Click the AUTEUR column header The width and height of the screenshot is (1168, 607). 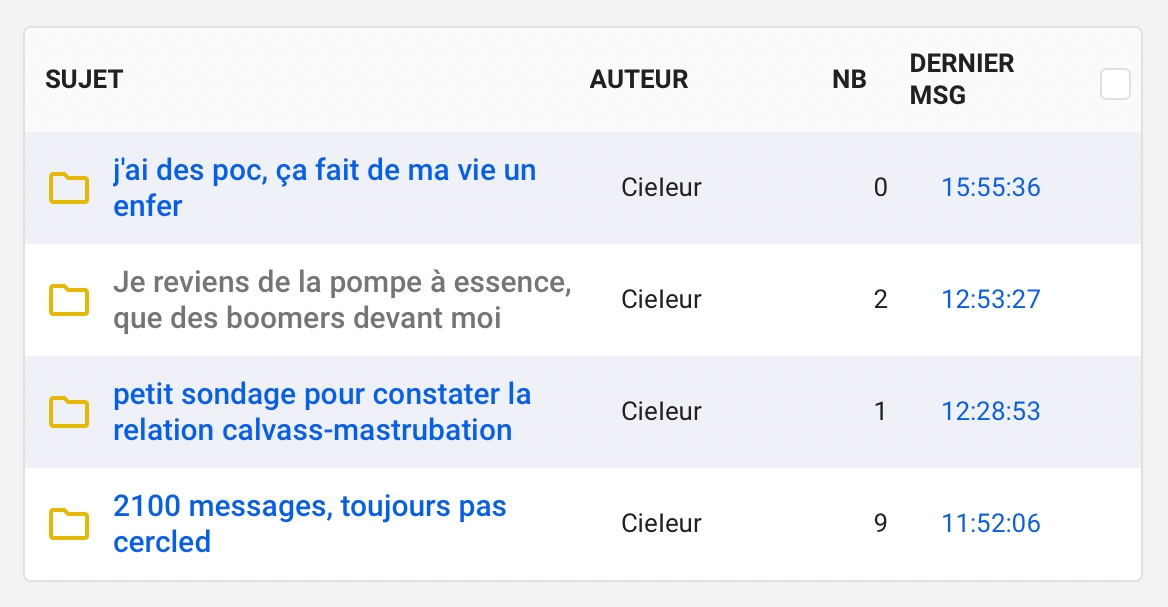639,80
